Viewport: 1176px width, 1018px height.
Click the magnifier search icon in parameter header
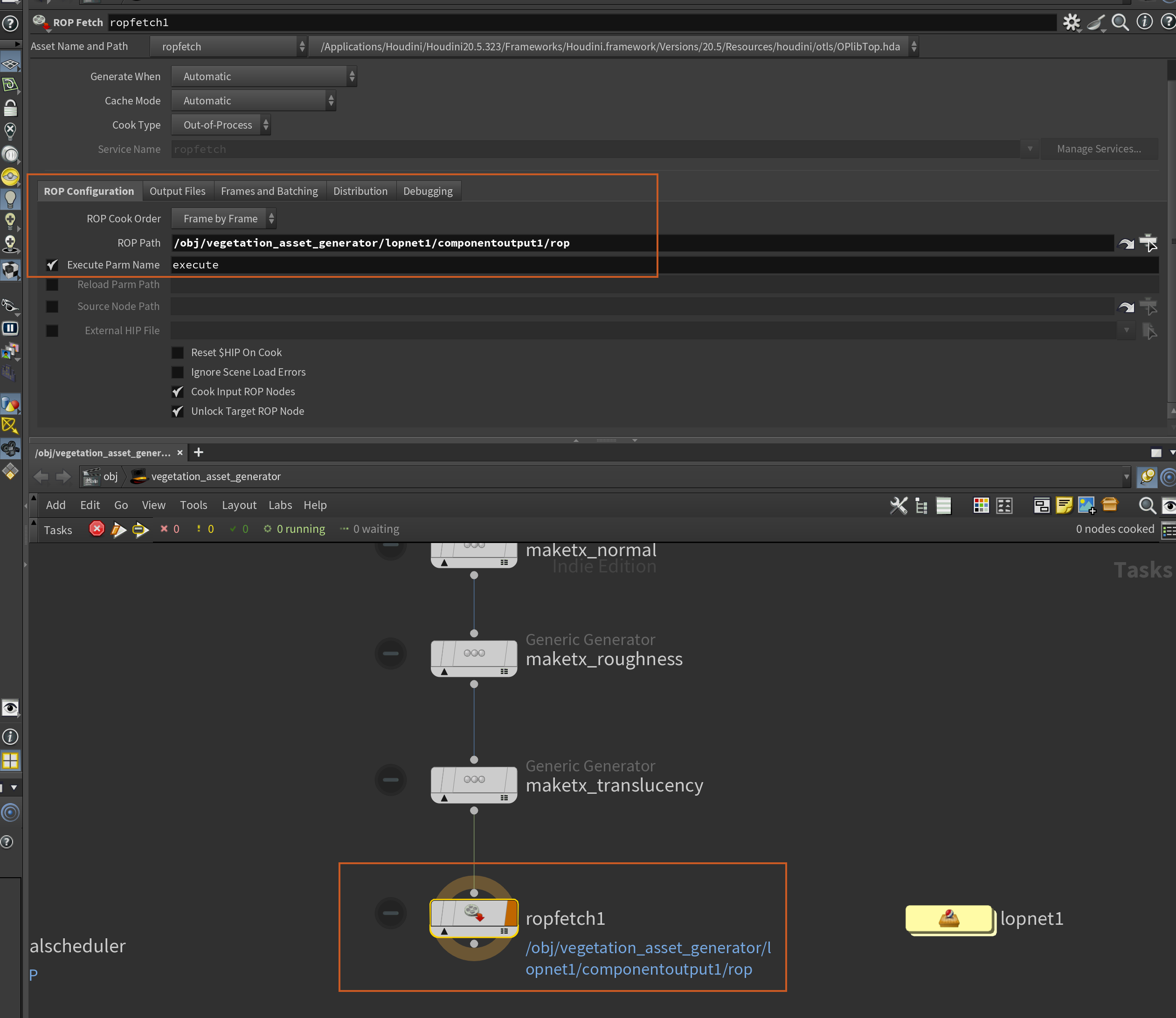[1120, 22]
